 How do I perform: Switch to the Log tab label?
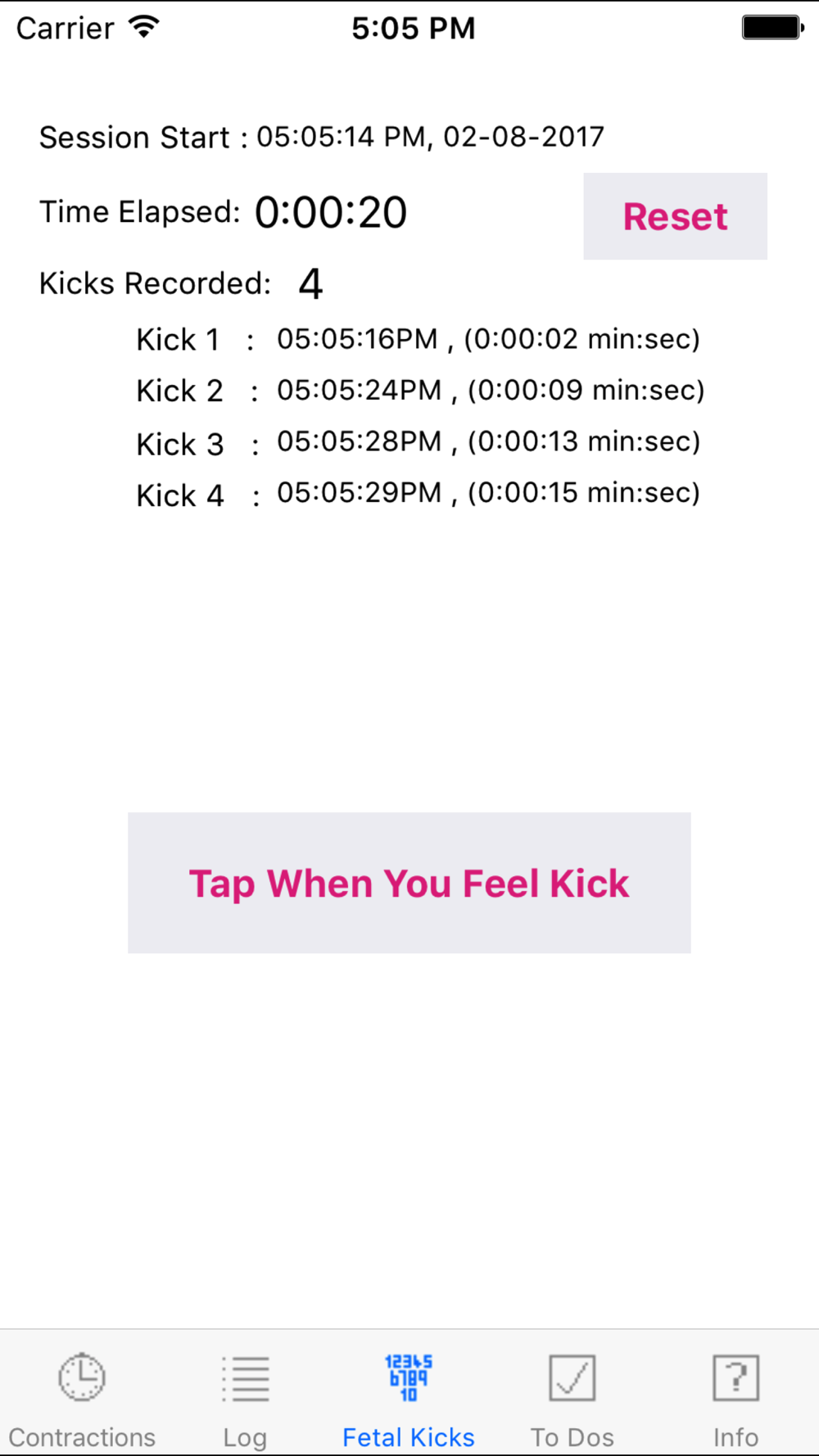pyautogui.click(x=245, y=1437)
